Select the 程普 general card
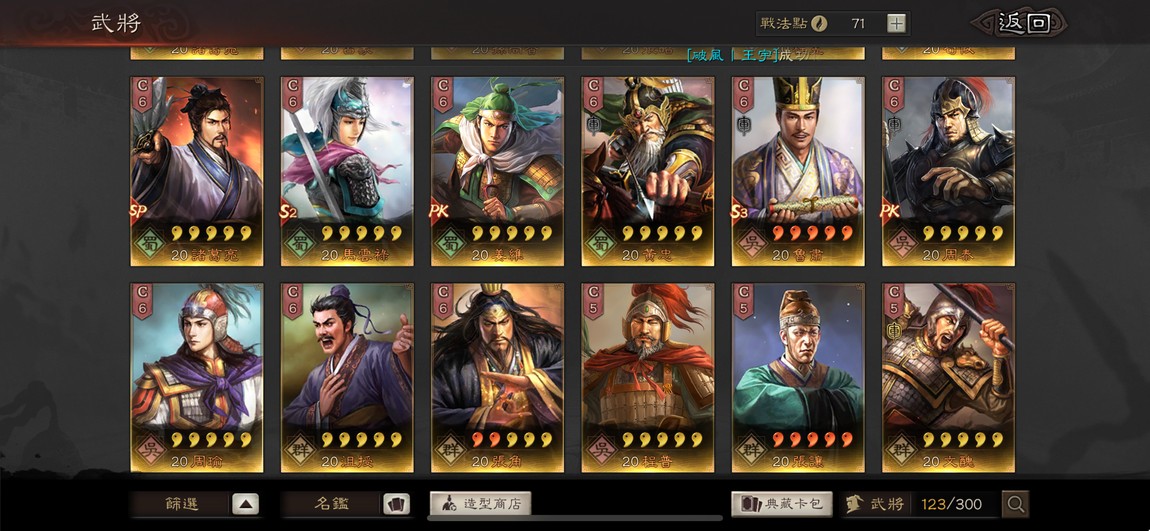1150x531 pixels. pyautogui.click(x=648, y=378)
